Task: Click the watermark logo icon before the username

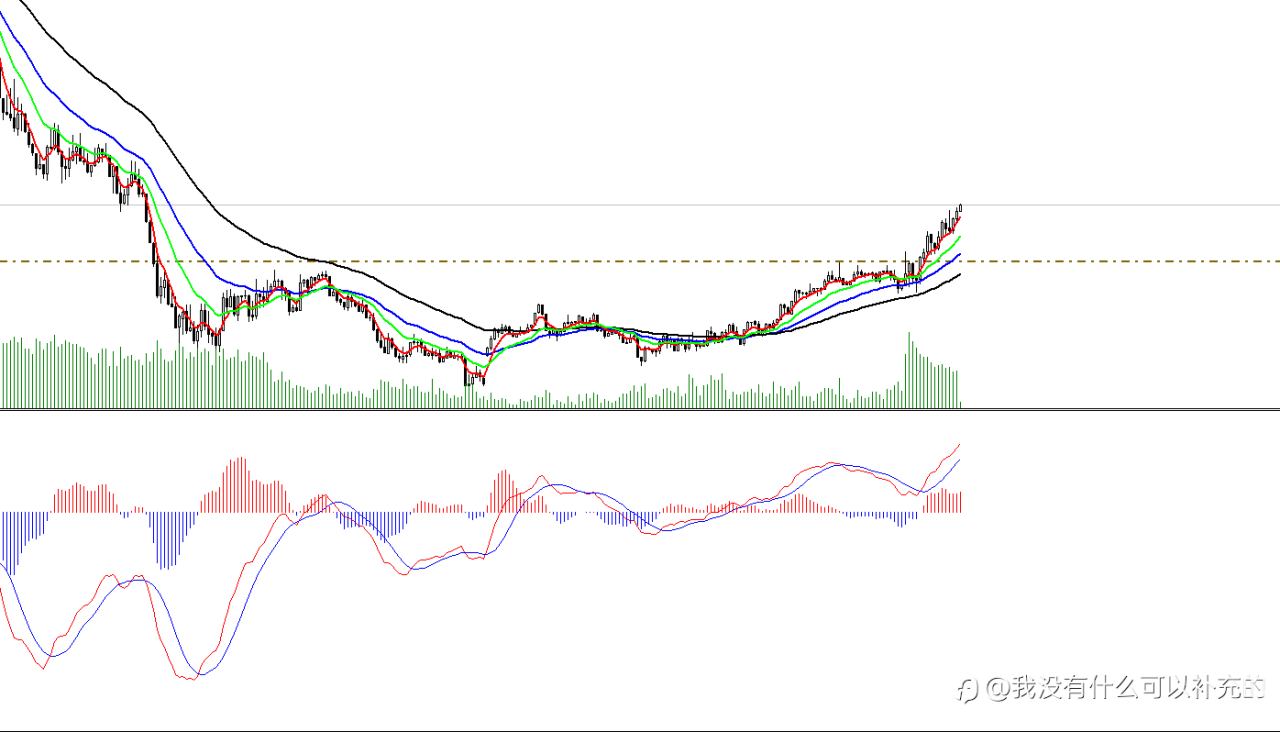Action: click(x=967, y=689)
